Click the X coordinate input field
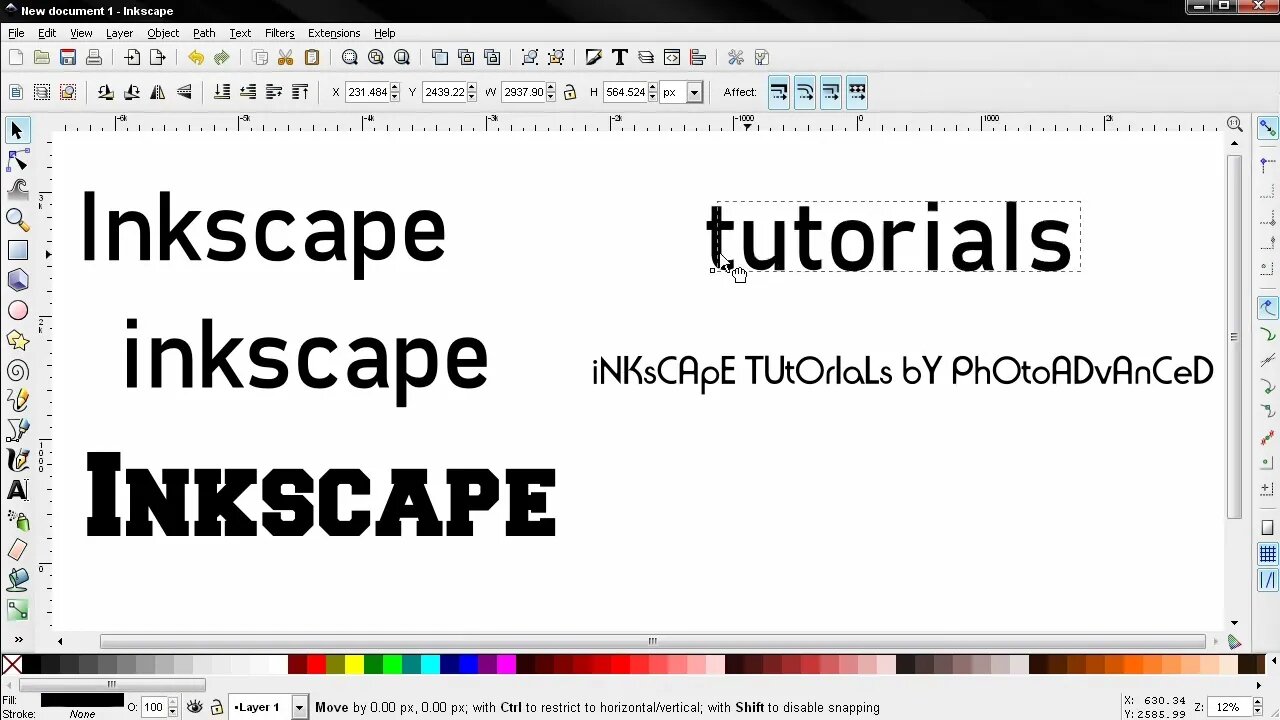Screen dimensions: 1280x720 coord(367,92)
